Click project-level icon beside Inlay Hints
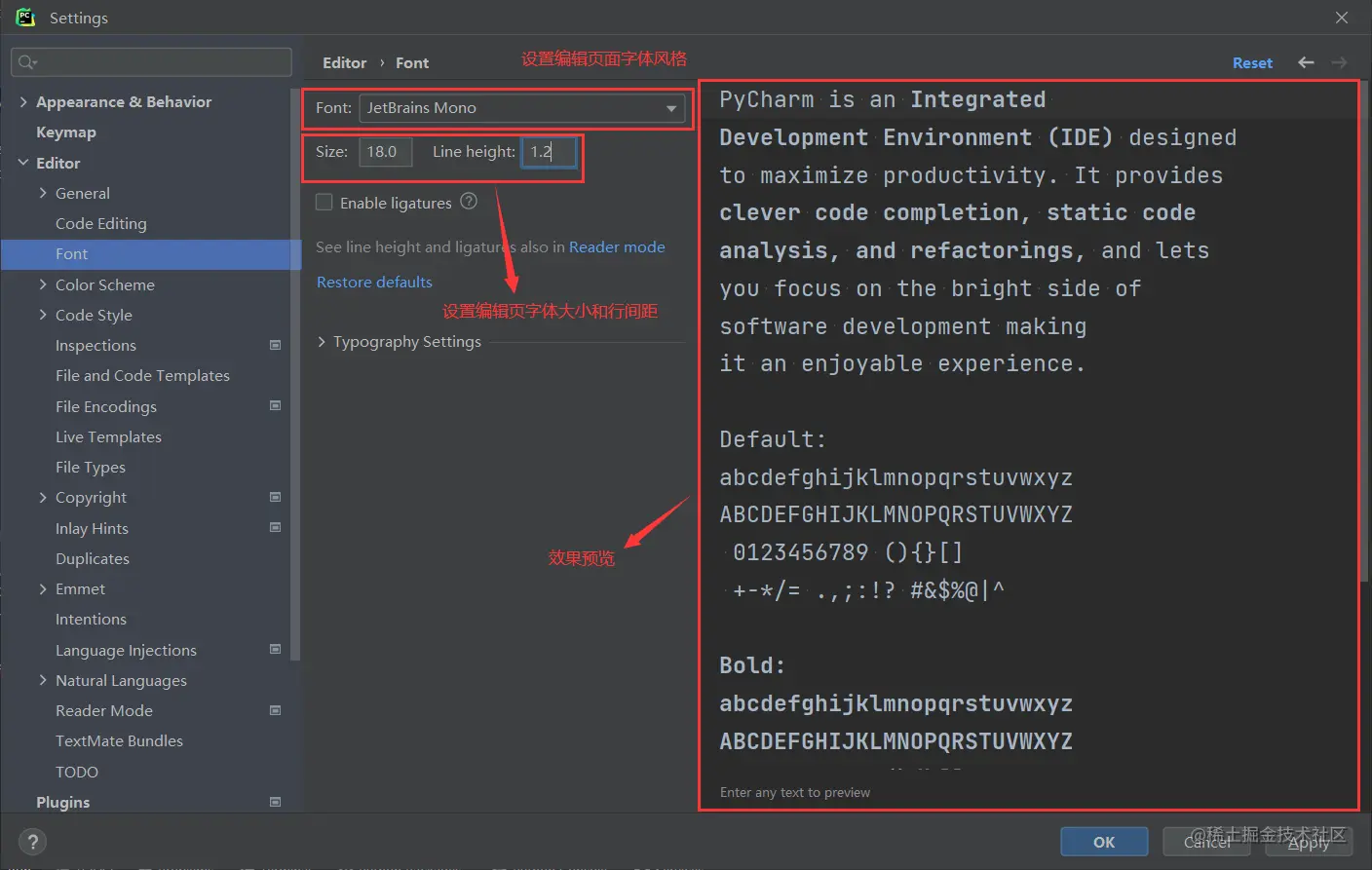 click(x=275, y=527)
